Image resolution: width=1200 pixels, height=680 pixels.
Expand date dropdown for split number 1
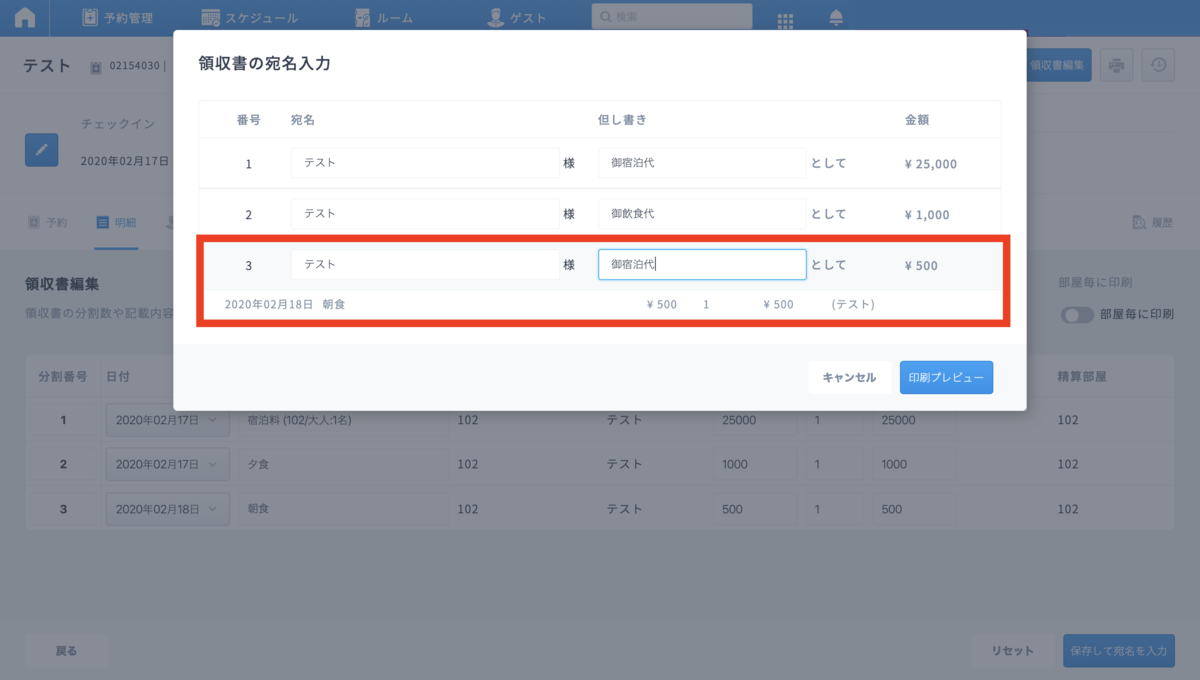coord(167,421)
